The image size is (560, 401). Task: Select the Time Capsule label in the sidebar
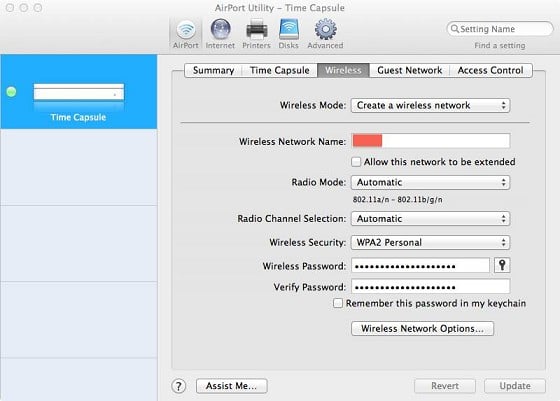pos(78,117)
